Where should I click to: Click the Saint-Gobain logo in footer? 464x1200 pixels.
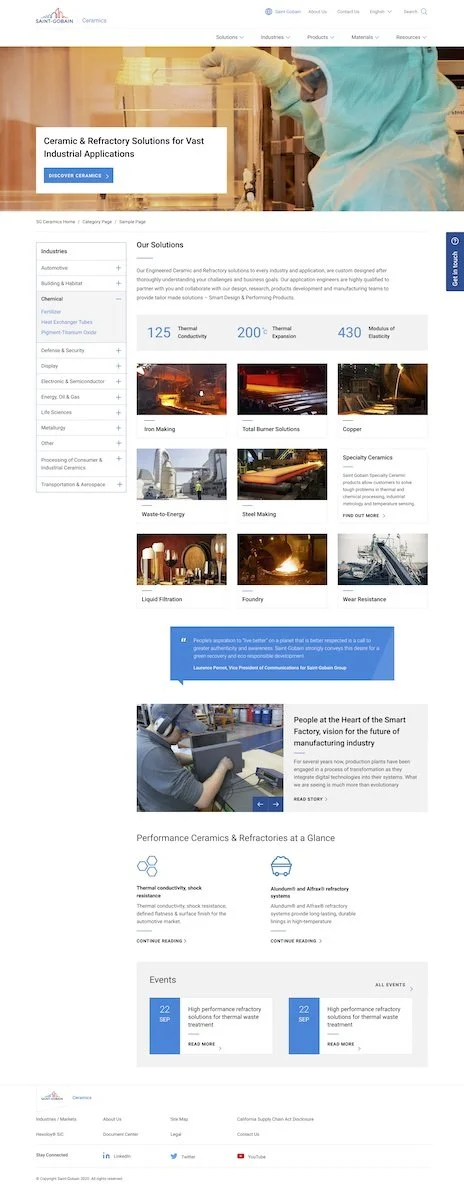51,1097
